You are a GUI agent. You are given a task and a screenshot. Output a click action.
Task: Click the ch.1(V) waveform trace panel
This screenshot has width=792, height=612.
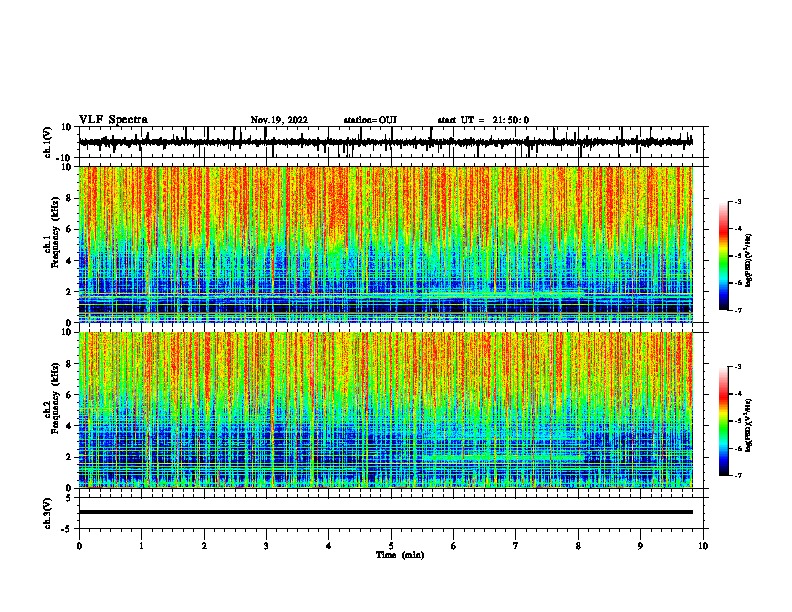pos(391,142)
